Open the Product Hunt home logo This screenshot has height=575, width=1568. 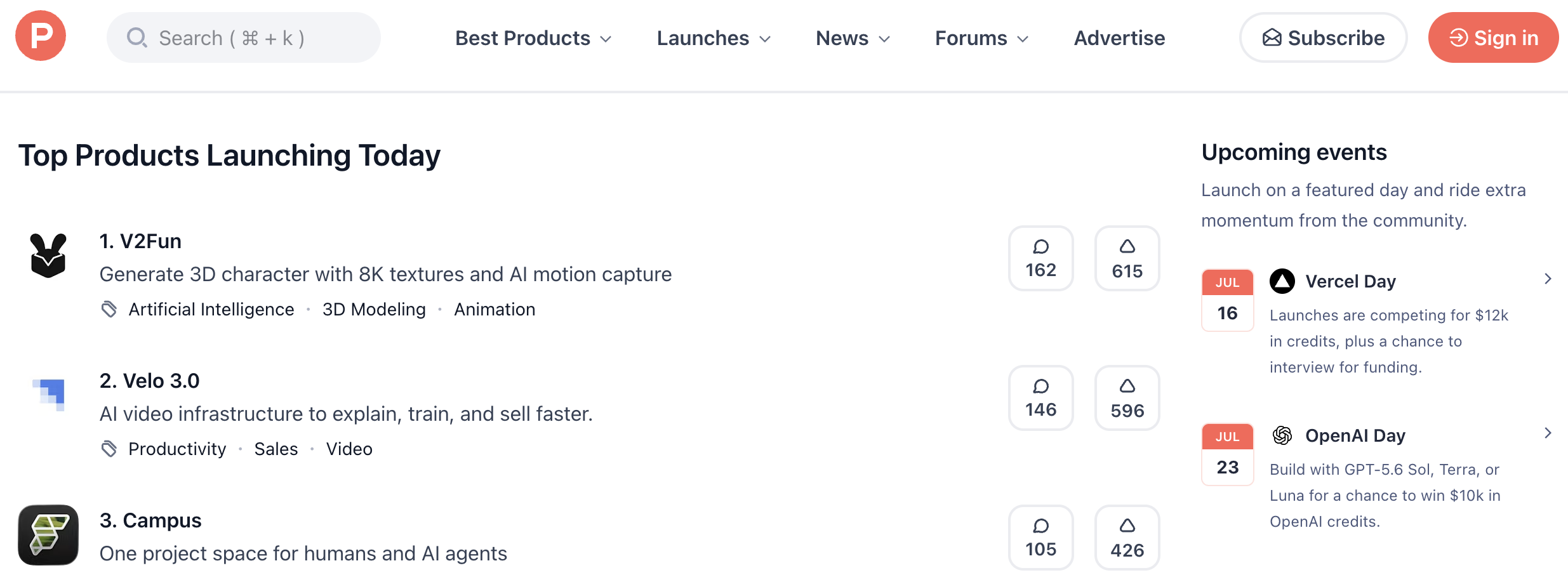point(41,36)
